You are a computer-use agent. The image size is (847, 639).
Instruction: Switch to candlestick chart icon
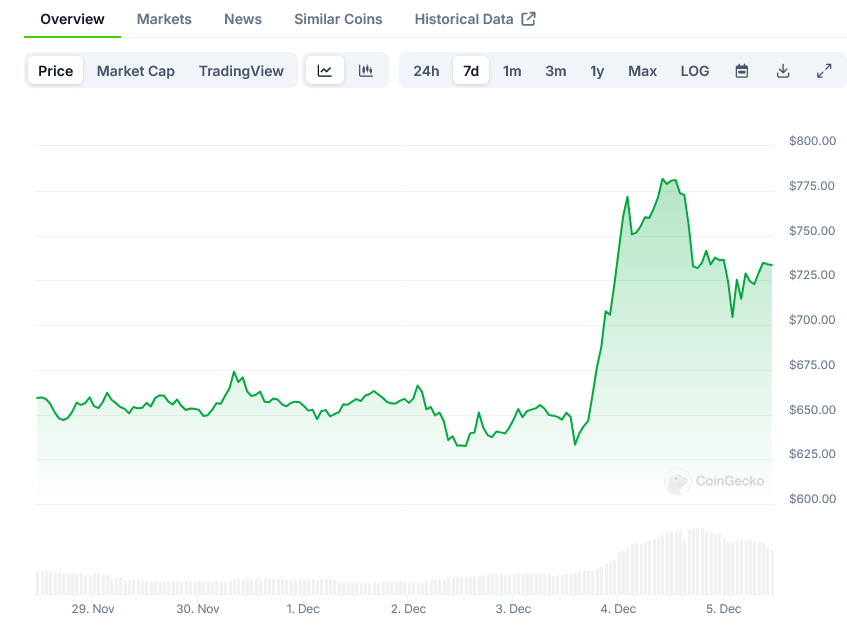tap(366, 71)
